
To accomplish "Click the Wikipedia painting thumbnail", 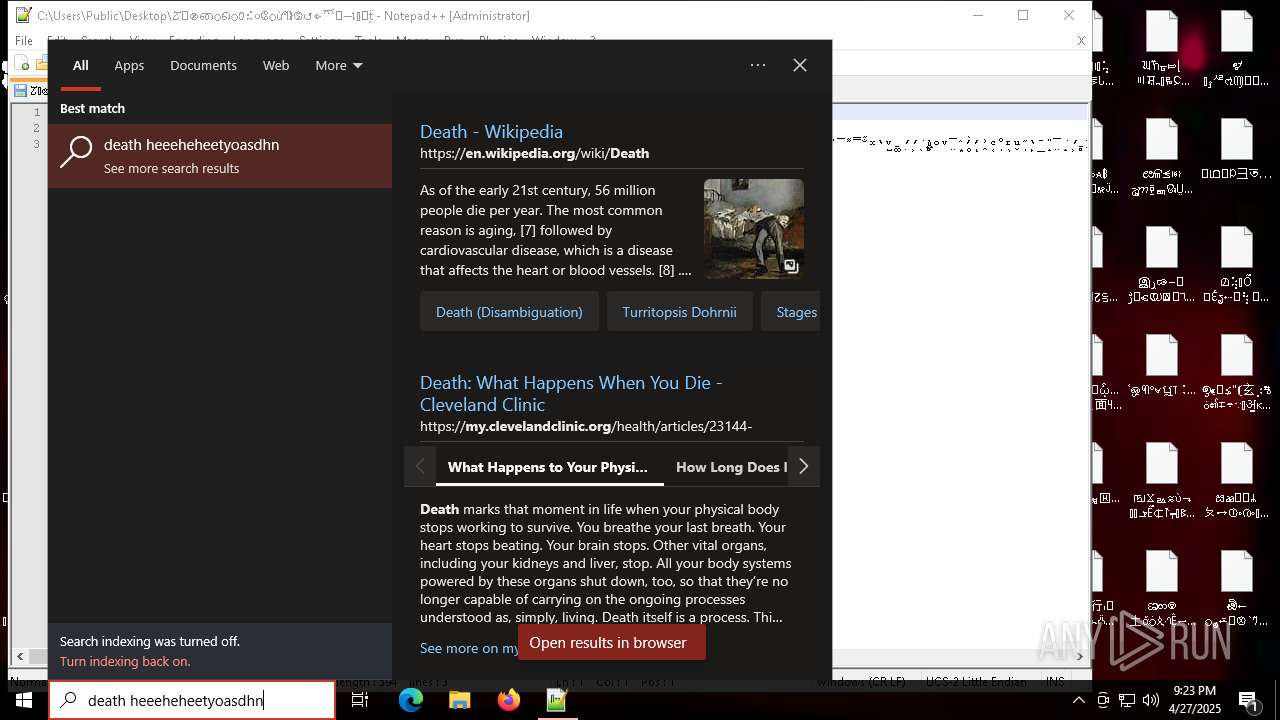I will 754,229.
